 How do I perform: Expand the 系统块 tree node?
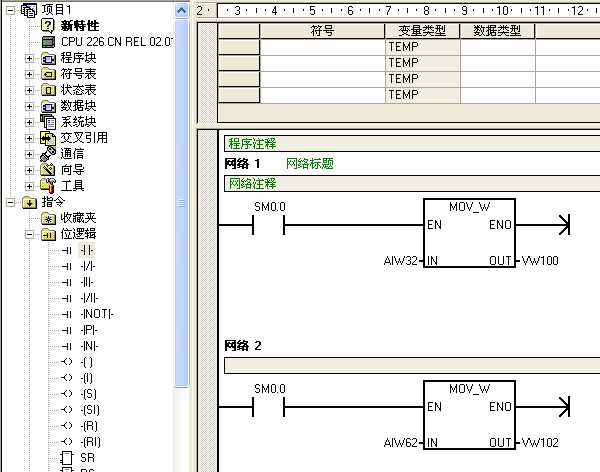tap(29, 122)
